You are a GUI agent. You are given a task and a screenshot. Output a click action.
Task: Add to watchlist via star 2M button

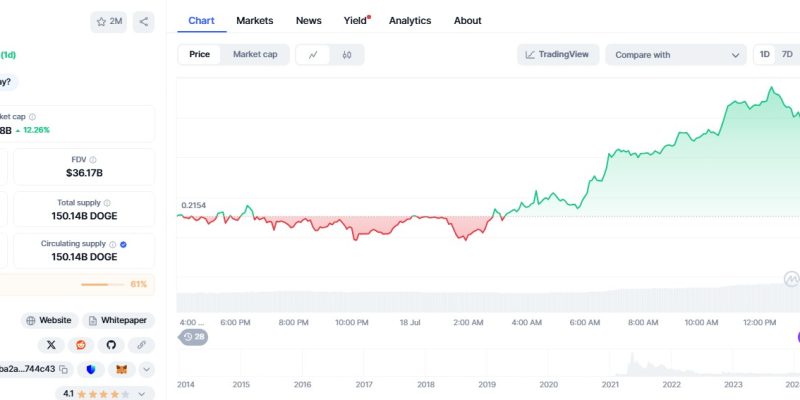point(109,22)
